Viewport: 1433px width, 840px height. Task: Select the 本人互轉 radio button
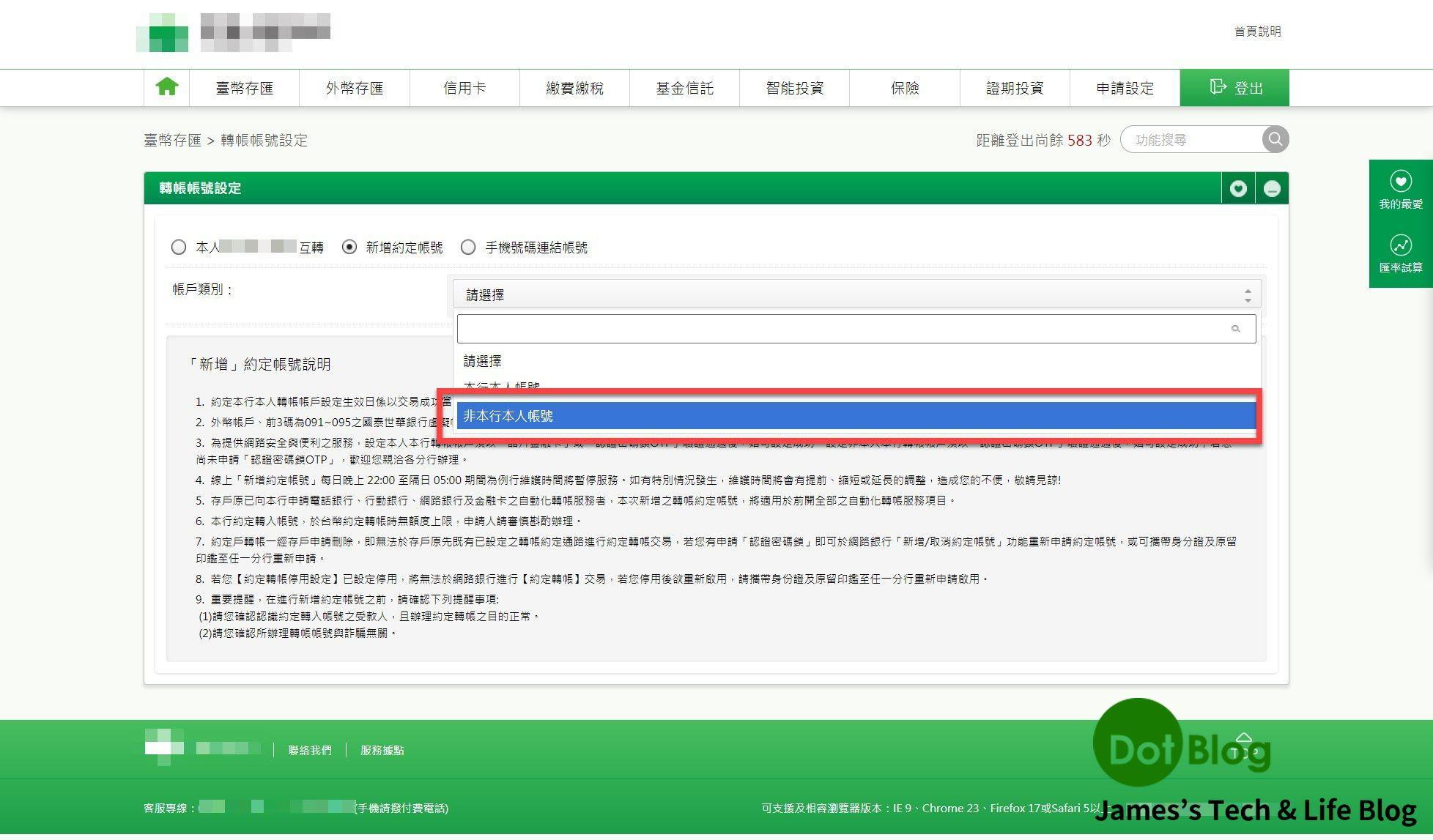[179, 248]
